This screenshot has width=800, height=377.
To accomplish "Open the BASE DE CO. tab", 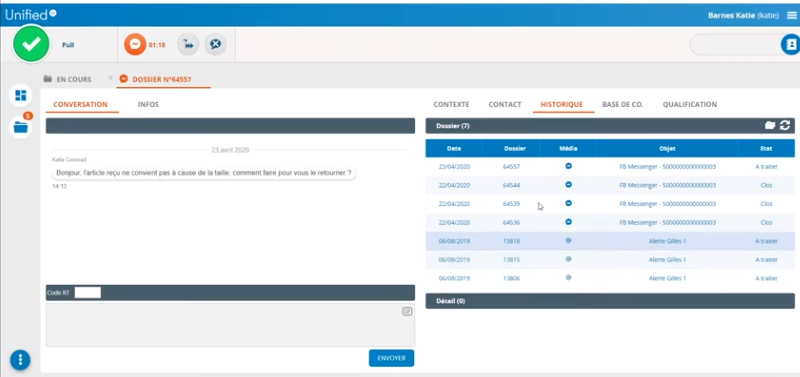I will tap(623, 105).
